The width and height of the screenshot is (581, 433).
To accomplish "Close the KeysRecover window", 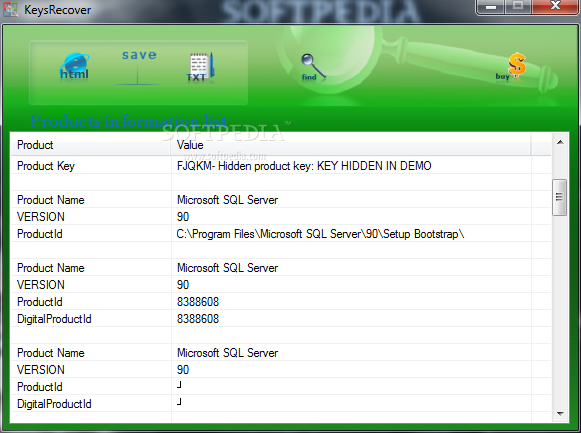I will click(x=555, y=6).
